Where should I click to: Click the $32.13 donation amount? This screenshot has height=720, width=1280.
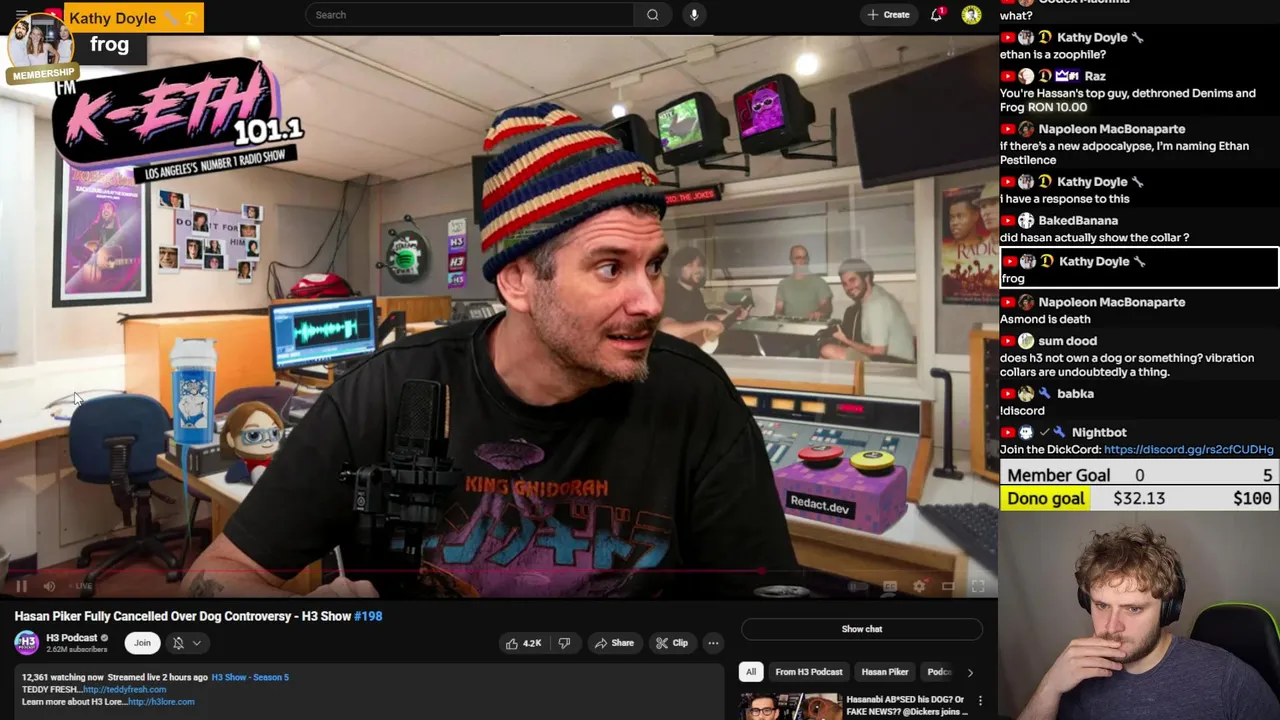1139,498
